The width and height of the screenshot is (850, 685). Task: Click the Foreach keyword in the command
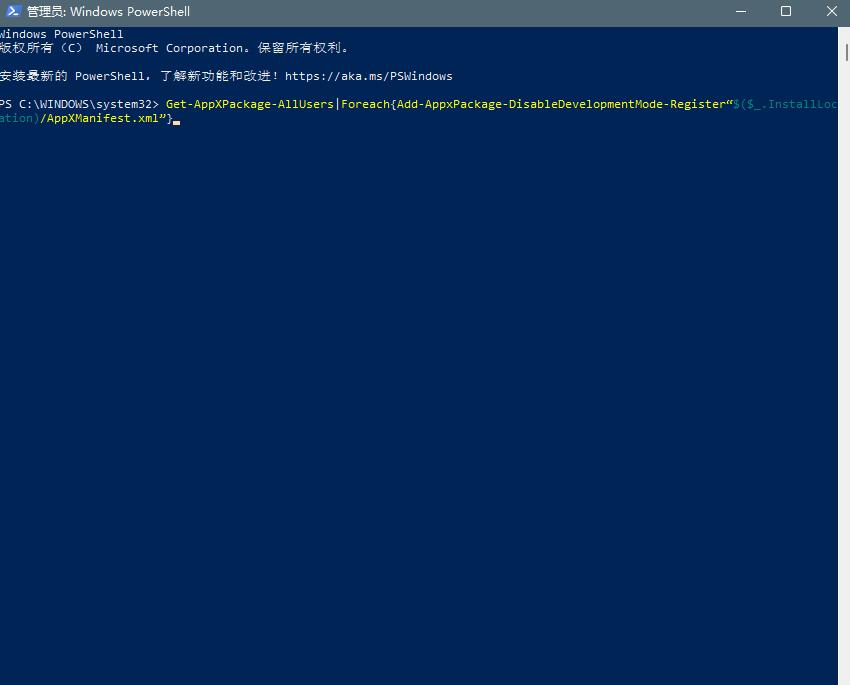364,104
